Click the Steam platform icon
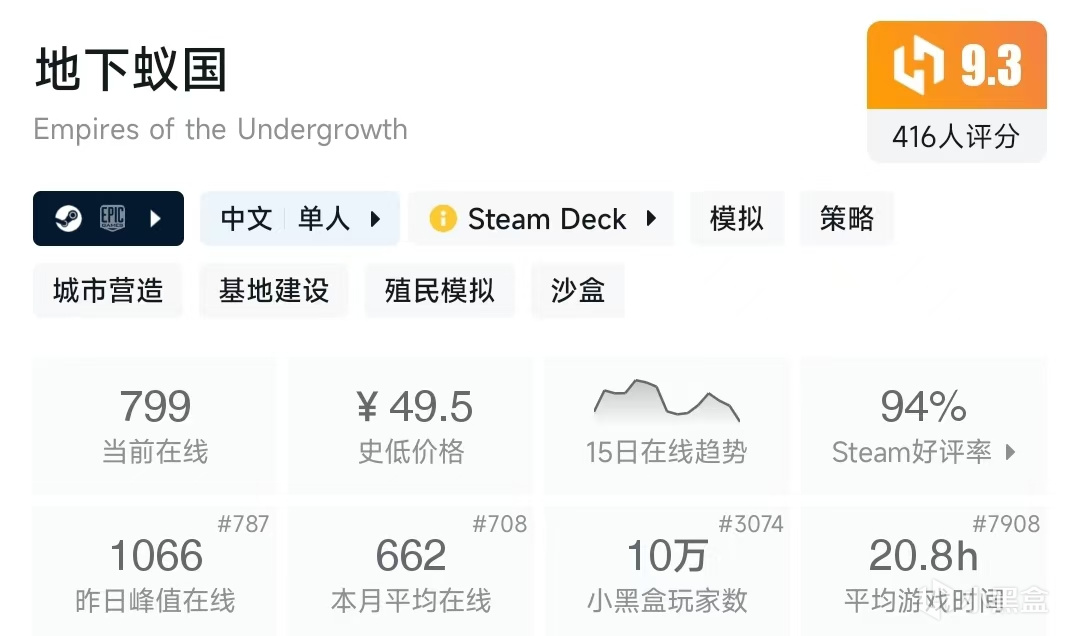Screen dimensions: 1080x636 click(x=69, y=219)
